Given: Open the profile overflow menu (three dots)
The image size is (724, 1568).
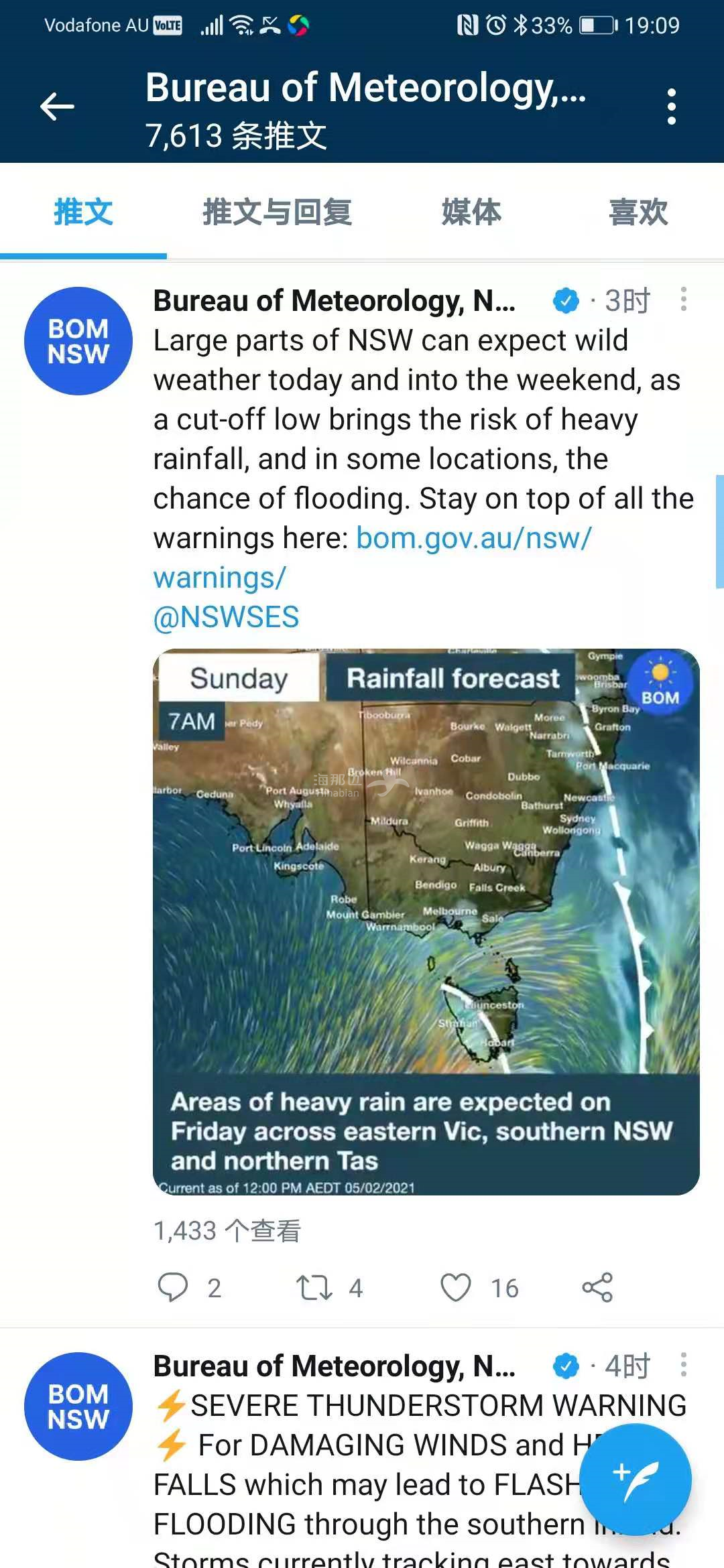Looking at the screenshot, I should pos(671,107).
